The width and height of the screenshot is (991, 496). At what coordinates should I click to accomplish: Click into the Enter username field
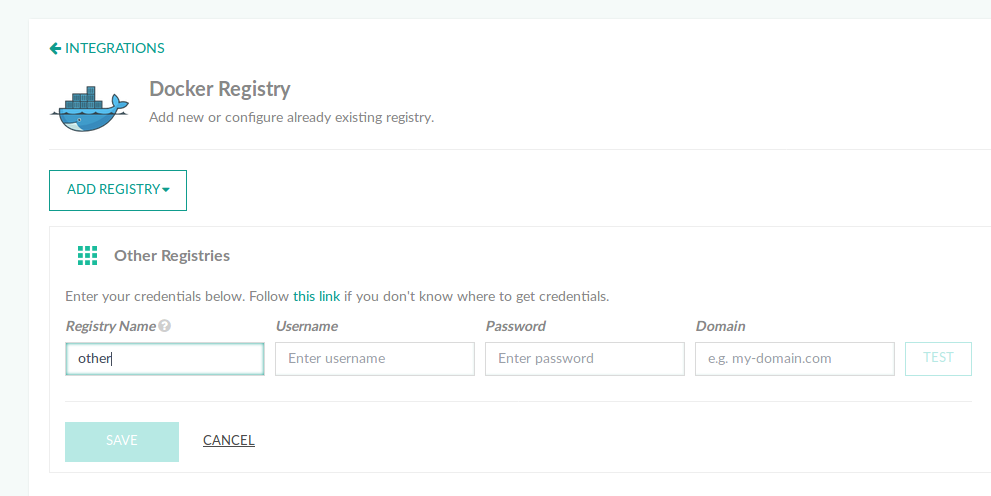[x=374, y=359]
